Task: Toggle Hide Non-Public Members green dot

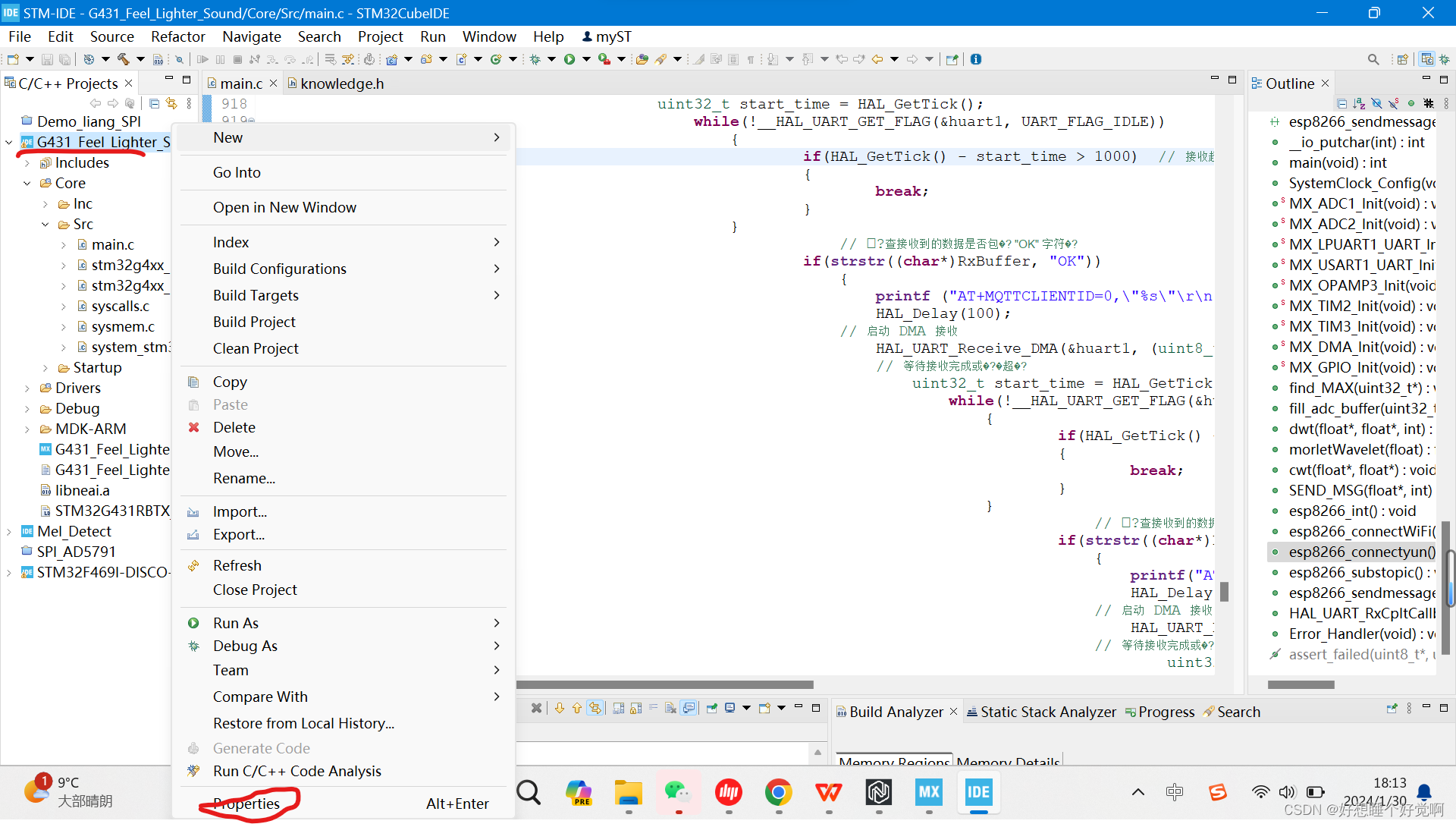Action: [x=1411, y=103]
